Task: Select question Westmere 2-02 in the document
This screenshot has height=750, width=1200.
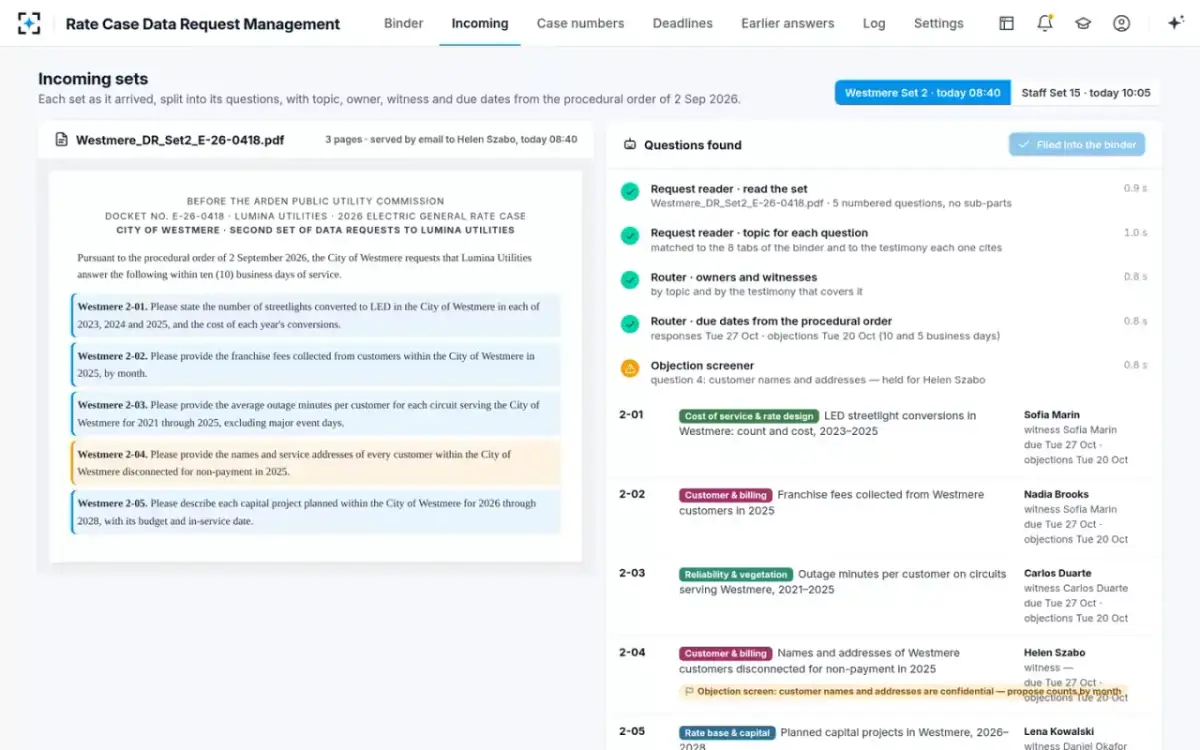Action: click(x=316, y=364)
